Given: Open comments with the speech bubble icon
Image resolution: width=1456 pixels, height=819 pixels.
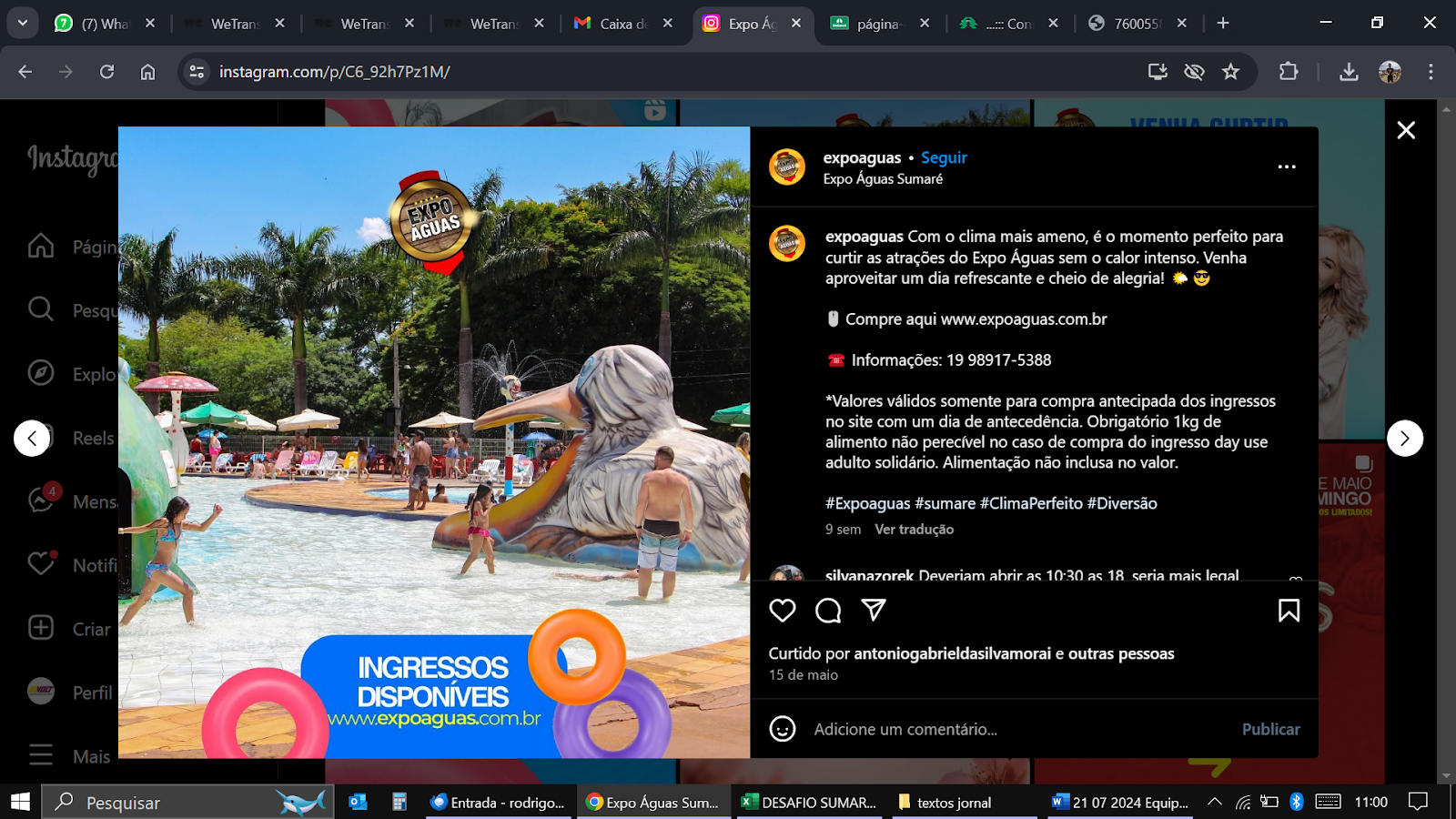Looking at the screenshot, I should coord(828,611).
